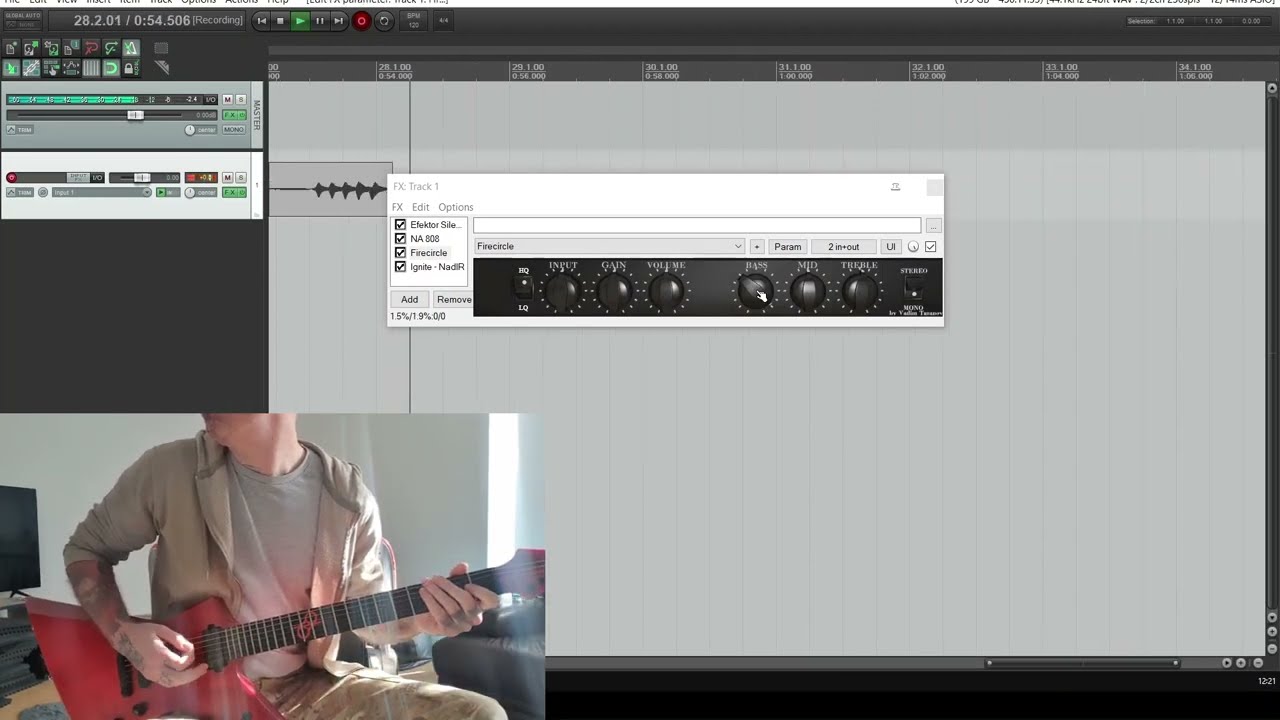Arm Track 1 for recording
1280x720 pixels.
pos(12,178)
